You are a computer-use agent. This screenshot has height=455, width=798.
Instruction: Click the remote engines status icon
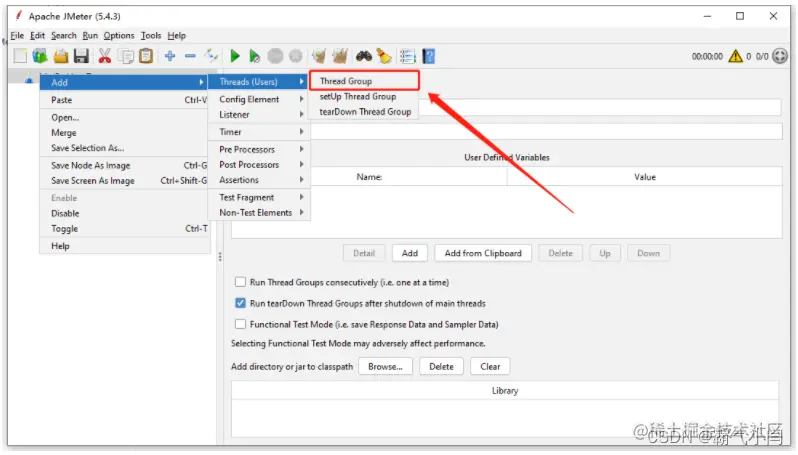pyautogui.click(x=780, y=56)
